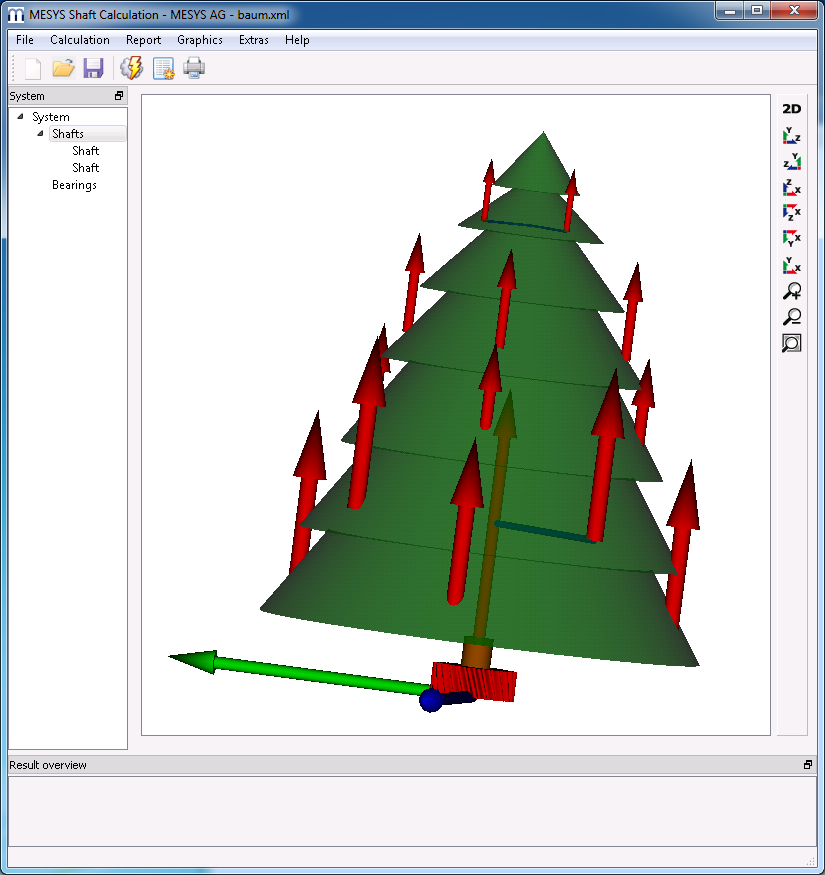Open the Report menu
Screen dimensions: 825x875
click(143, 40)
